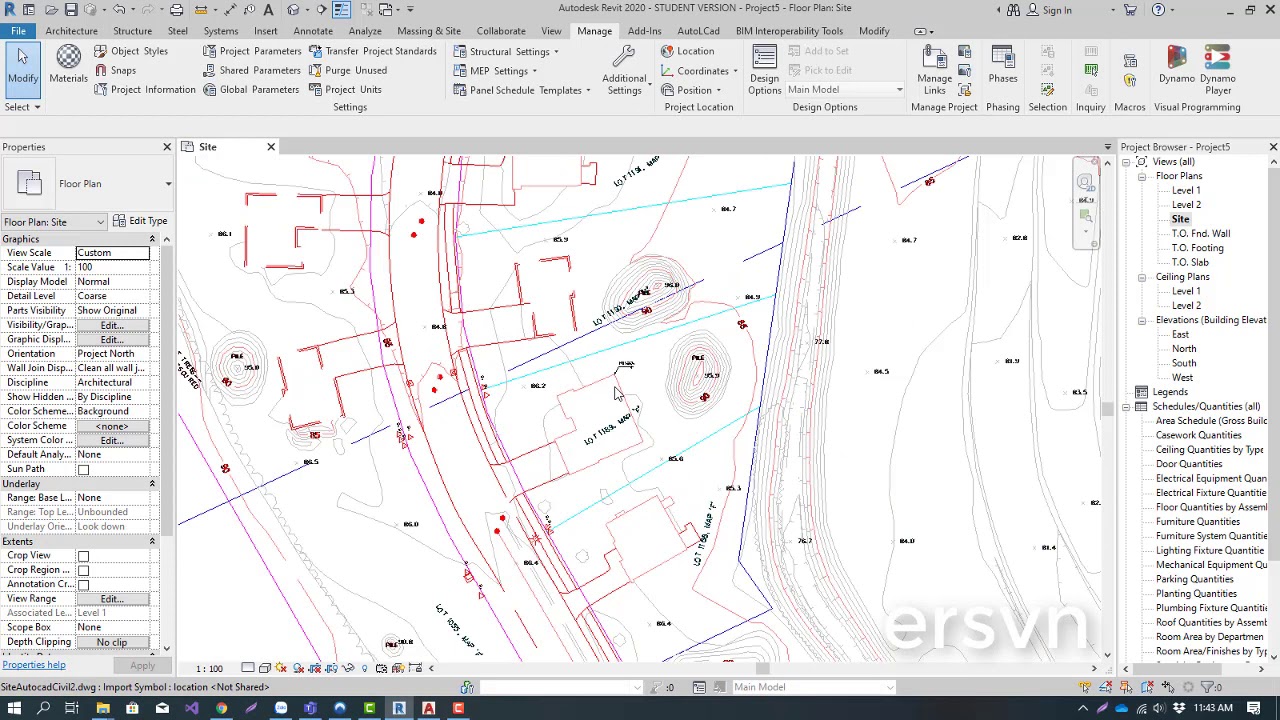Launch Dynamo Player

1217,70
